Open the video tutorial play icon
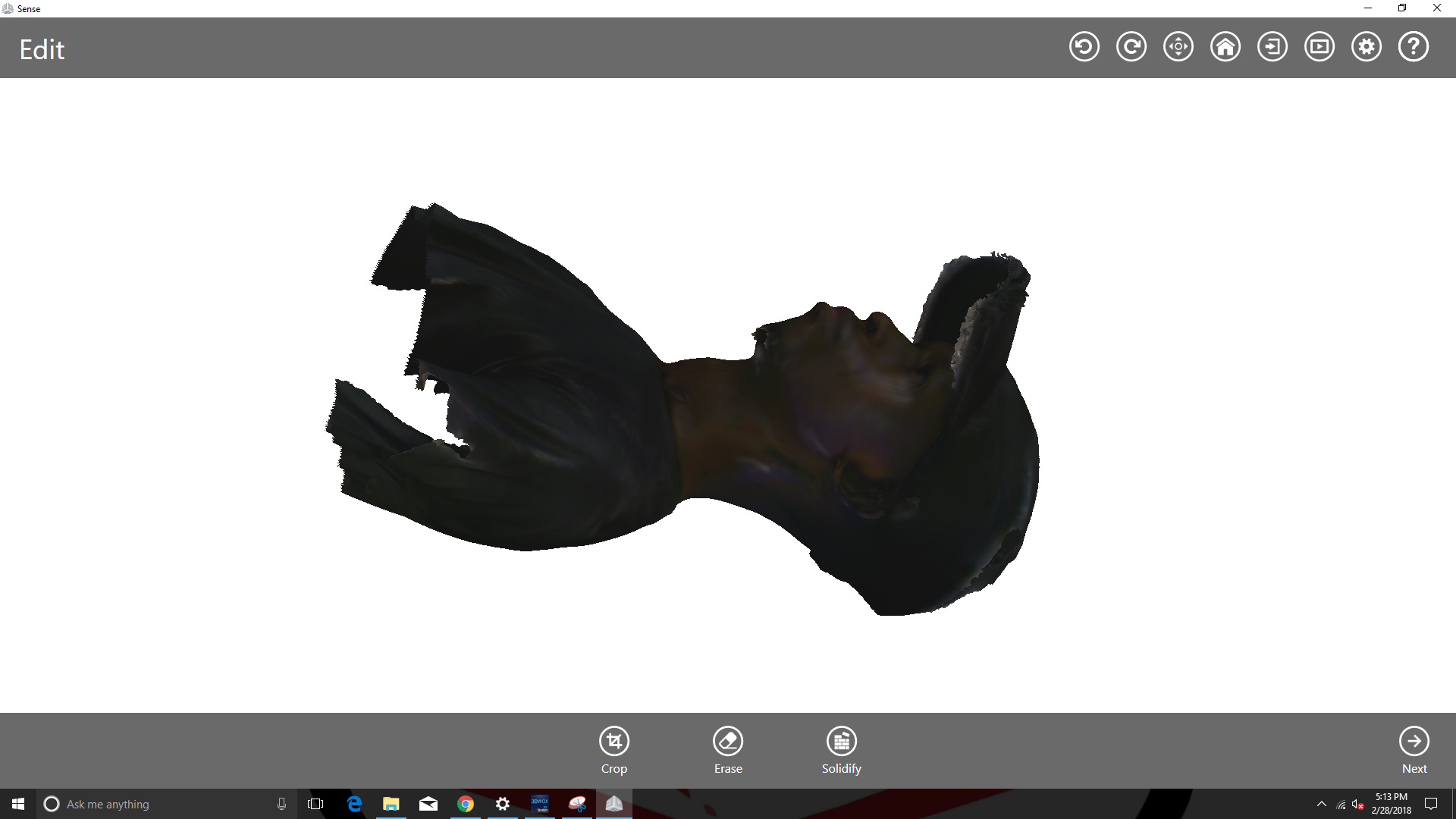Image resolution: width=1456 pixels, height=819 pixels. click(x=1319, y=47)
